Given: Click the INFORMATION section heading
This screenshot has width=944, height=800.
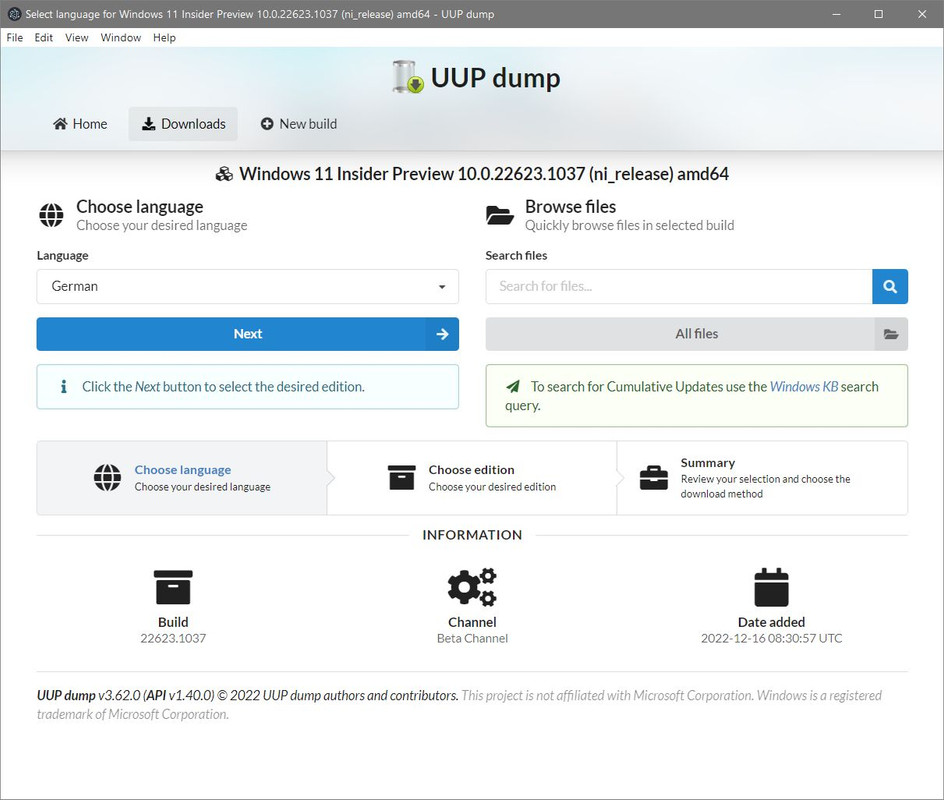Looking at the screenshot, I should coord(472,535).
